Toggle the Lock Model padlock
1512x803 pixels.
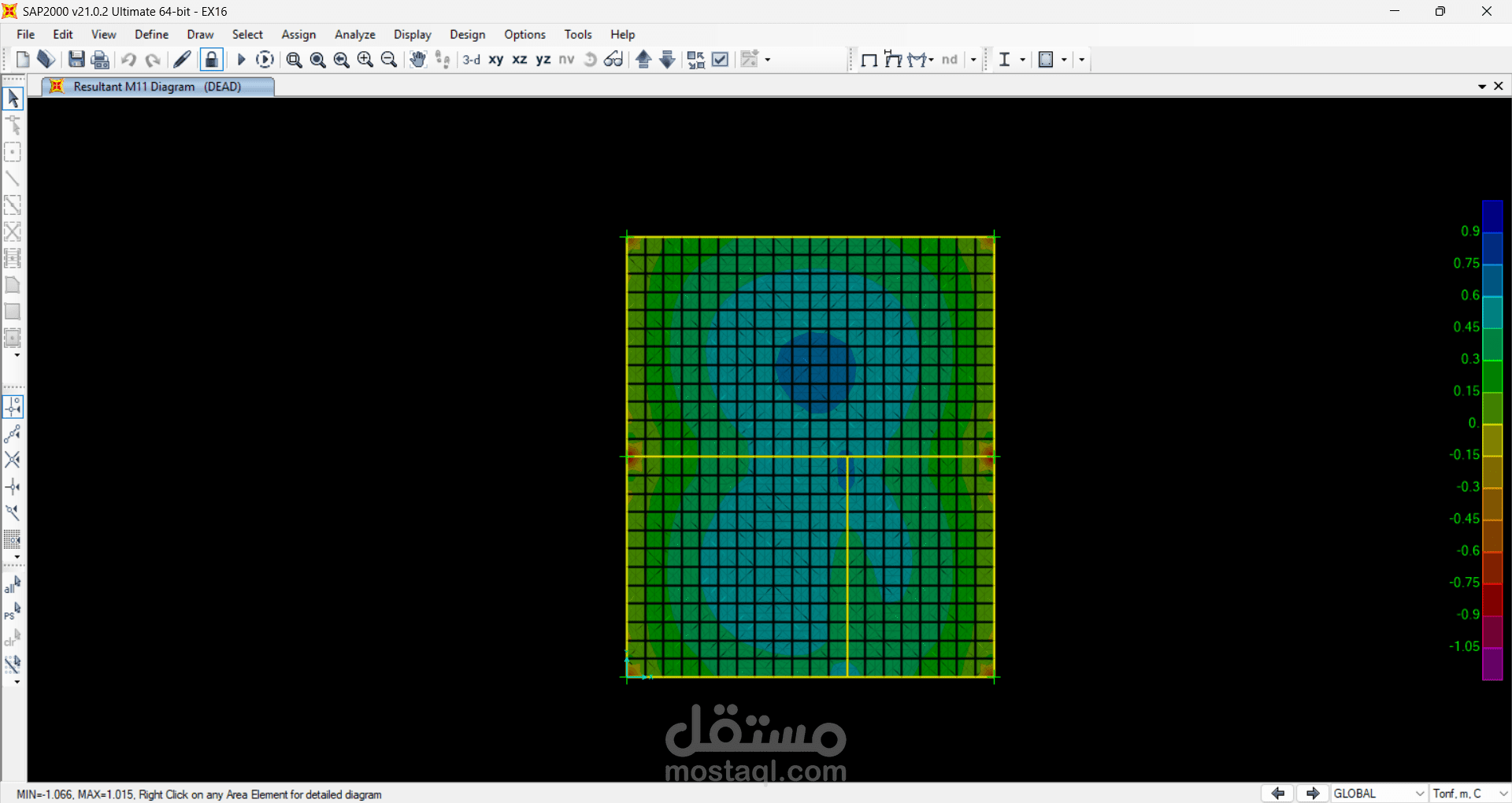tap(211, 60)
